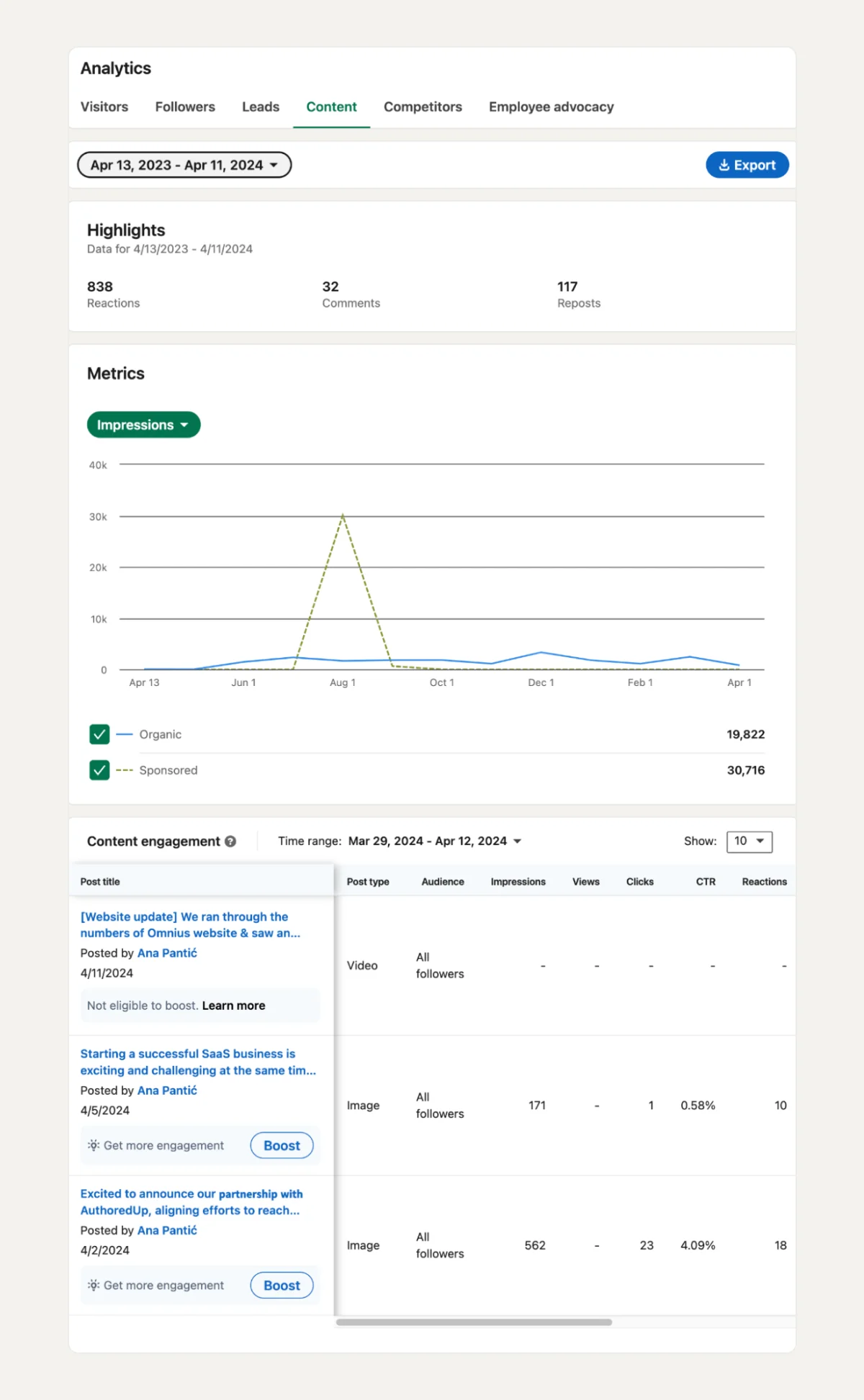Image resolution: width=864 pixels, height=1400 pixels.
Task: Open the Website update post link
Action: pos(190,925)
